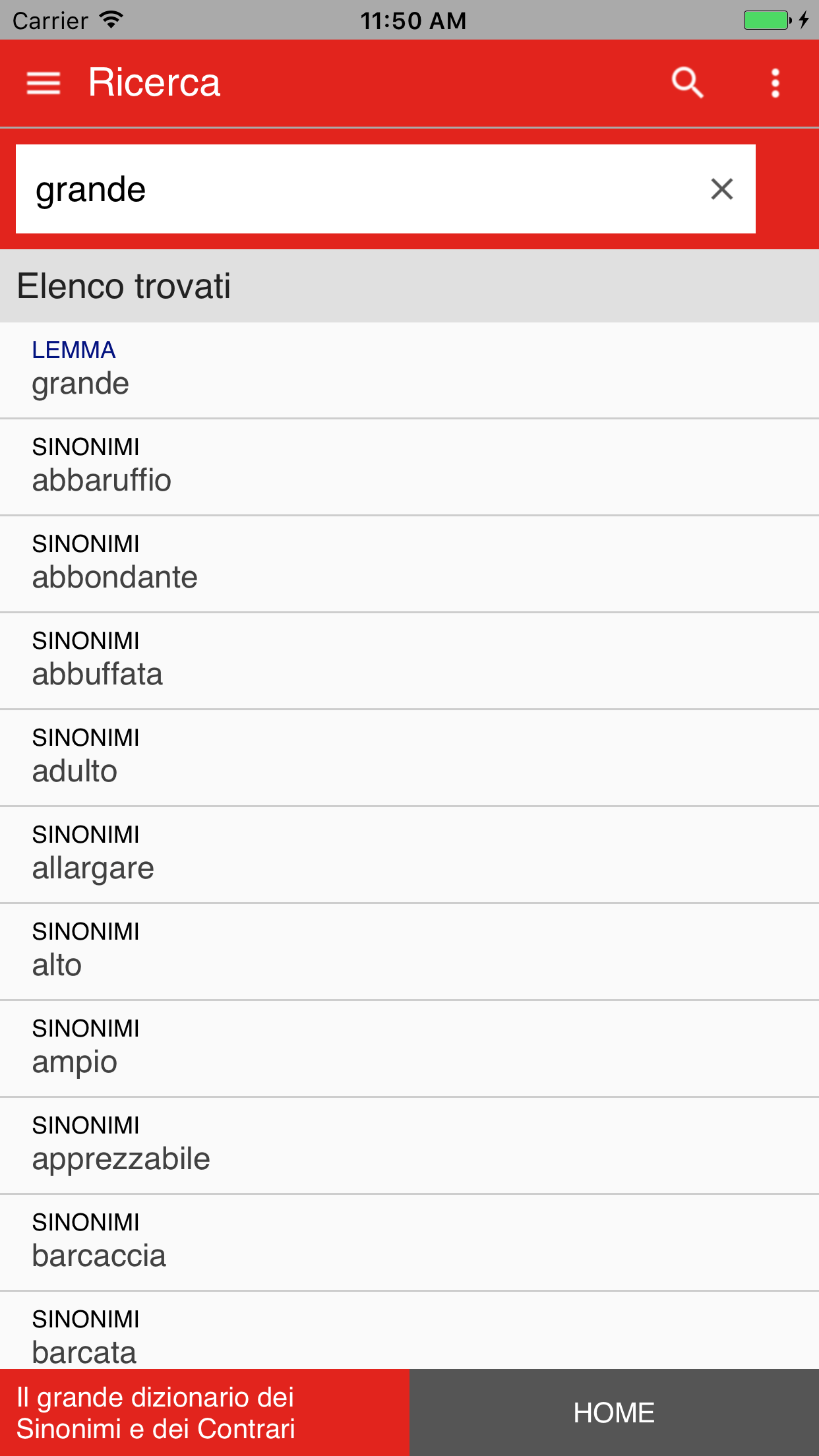Tap the 'apprezzabile' result

[x=409, y=1145]
